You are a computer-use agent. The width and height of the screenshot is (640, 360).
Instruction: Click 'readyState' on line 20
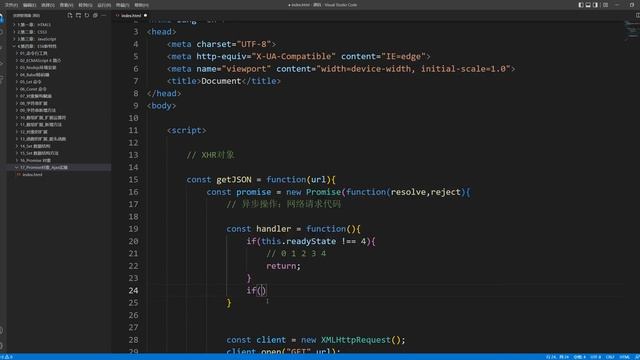point(311,241)
